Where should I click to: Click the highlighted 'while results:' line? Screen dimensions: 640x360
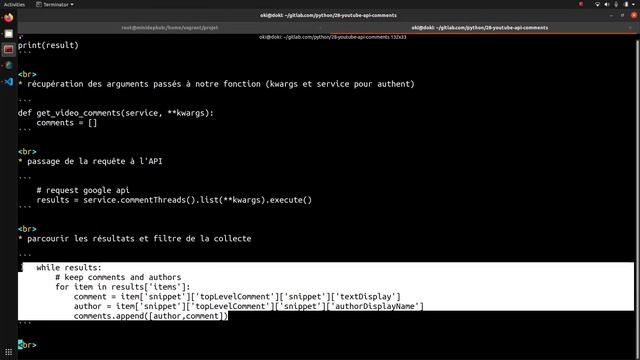69,268
